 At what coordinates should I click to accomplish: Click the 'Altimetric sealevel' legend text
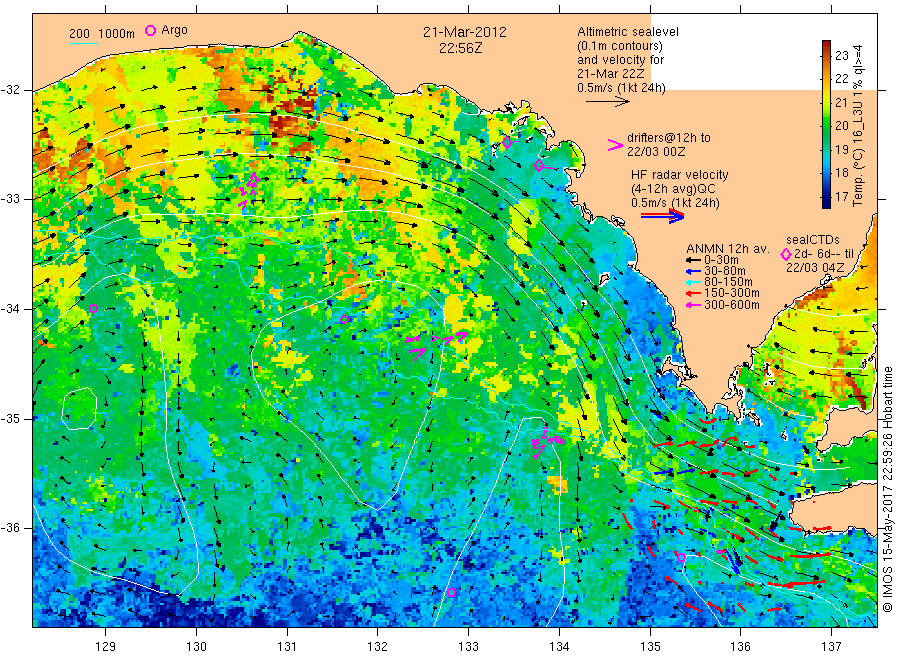628,32
